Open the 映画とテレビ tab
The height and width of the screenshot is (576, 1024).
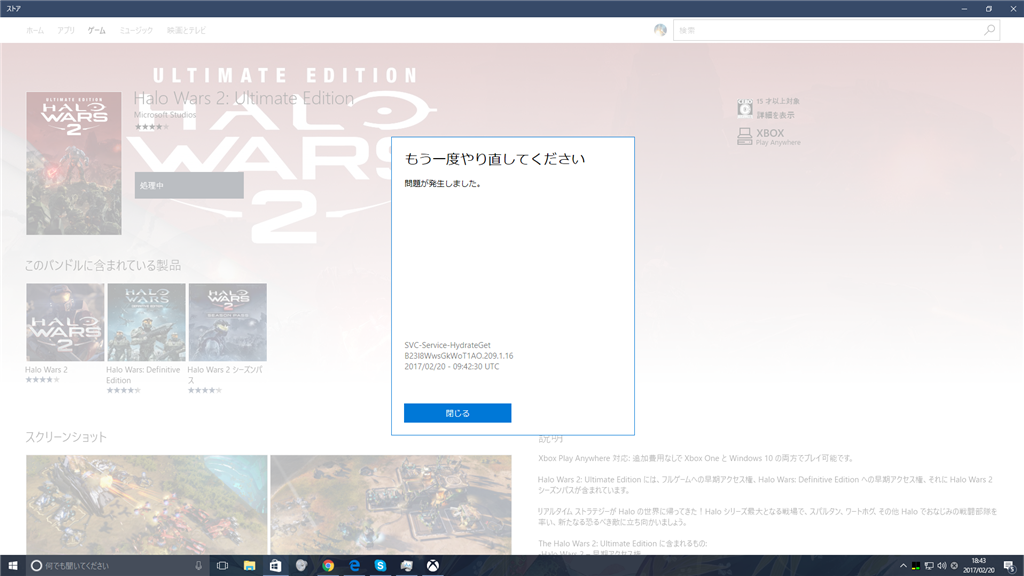[x=186, y=31]
